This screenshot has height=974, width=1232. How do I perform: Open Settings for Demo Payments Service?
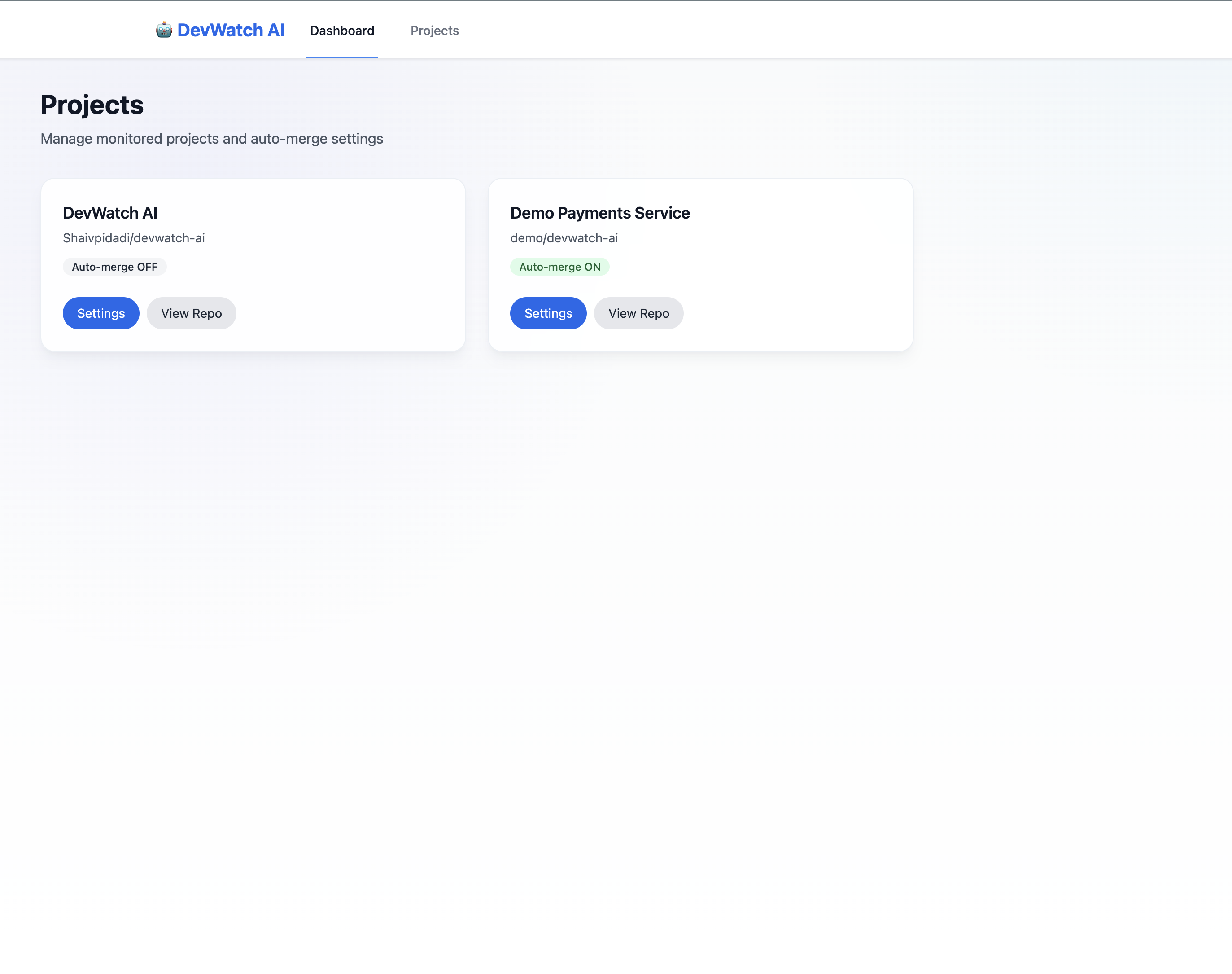pos(548,313)
